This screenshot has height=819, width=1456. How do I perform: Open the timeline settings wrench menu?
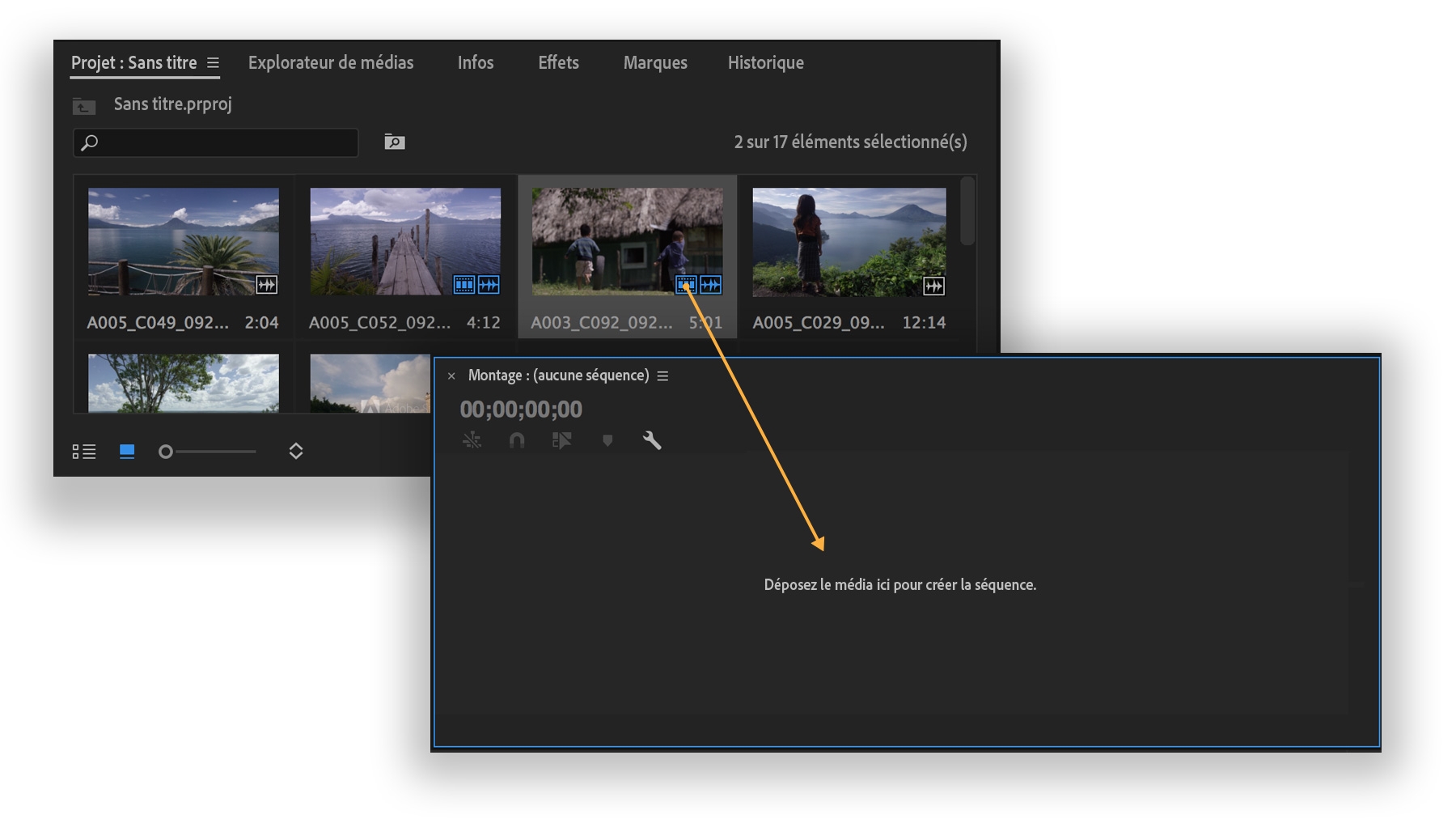click(652, 441)
